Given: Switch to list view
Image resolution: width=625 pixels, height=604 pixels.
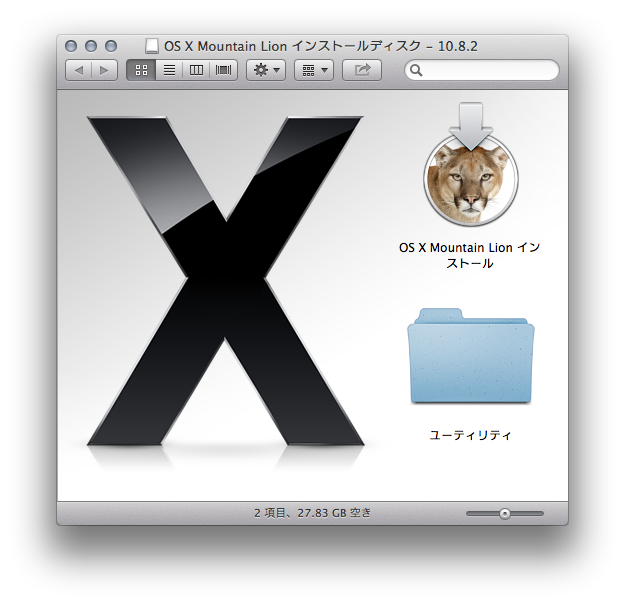Looking at the screenshot, I should [x=169, y=71].
